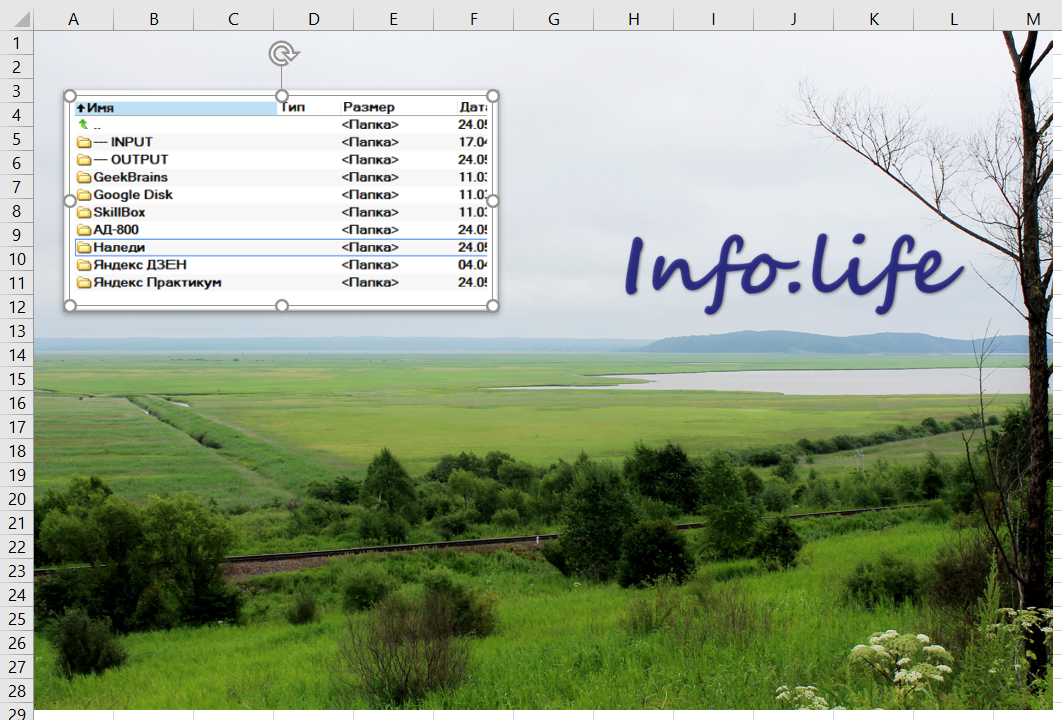Click the folder icon beside Наледи
Image resolution: width=1062 pixels, height=720 pixels.
click(x=84, y=248)
